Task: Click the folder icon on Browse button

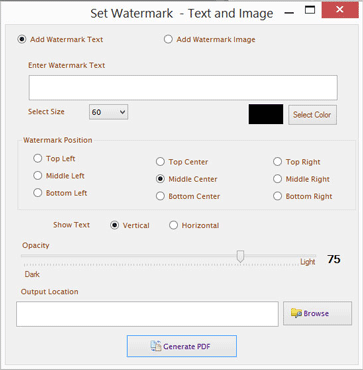Action: pyautogui.click(x=296, y=313)
